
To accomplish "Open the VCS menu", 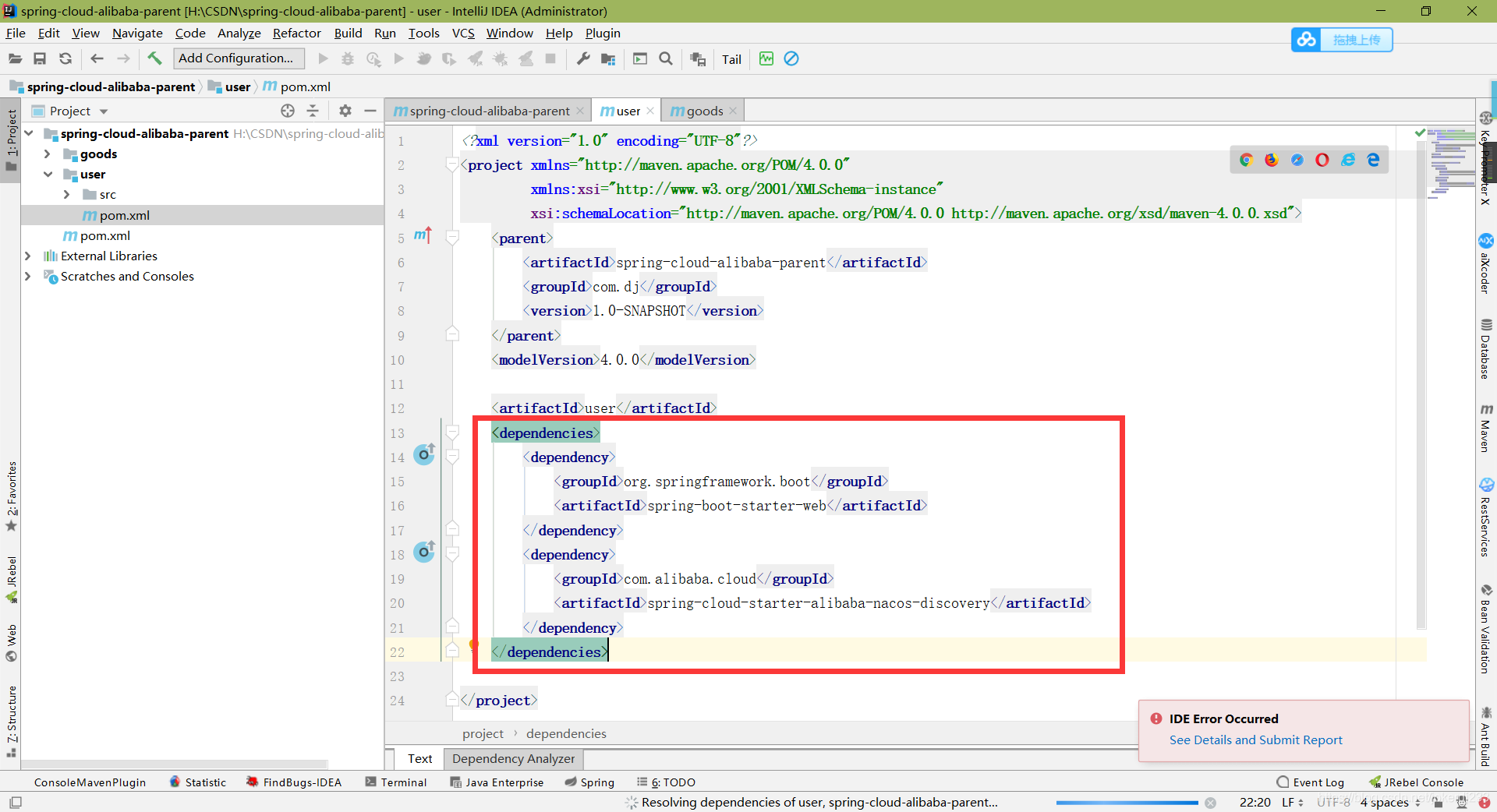I will (x=463, y=33).
